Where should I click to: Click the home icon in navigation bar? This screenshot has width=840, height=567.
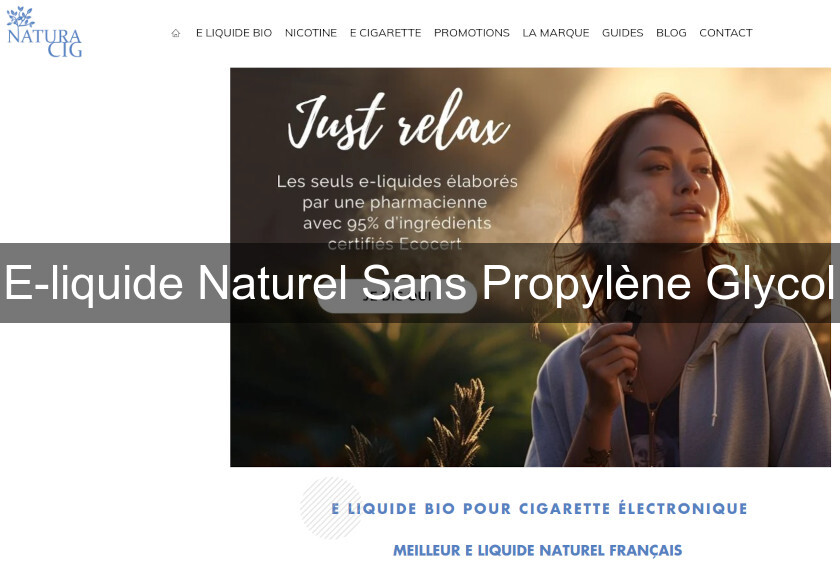point(175,33)
